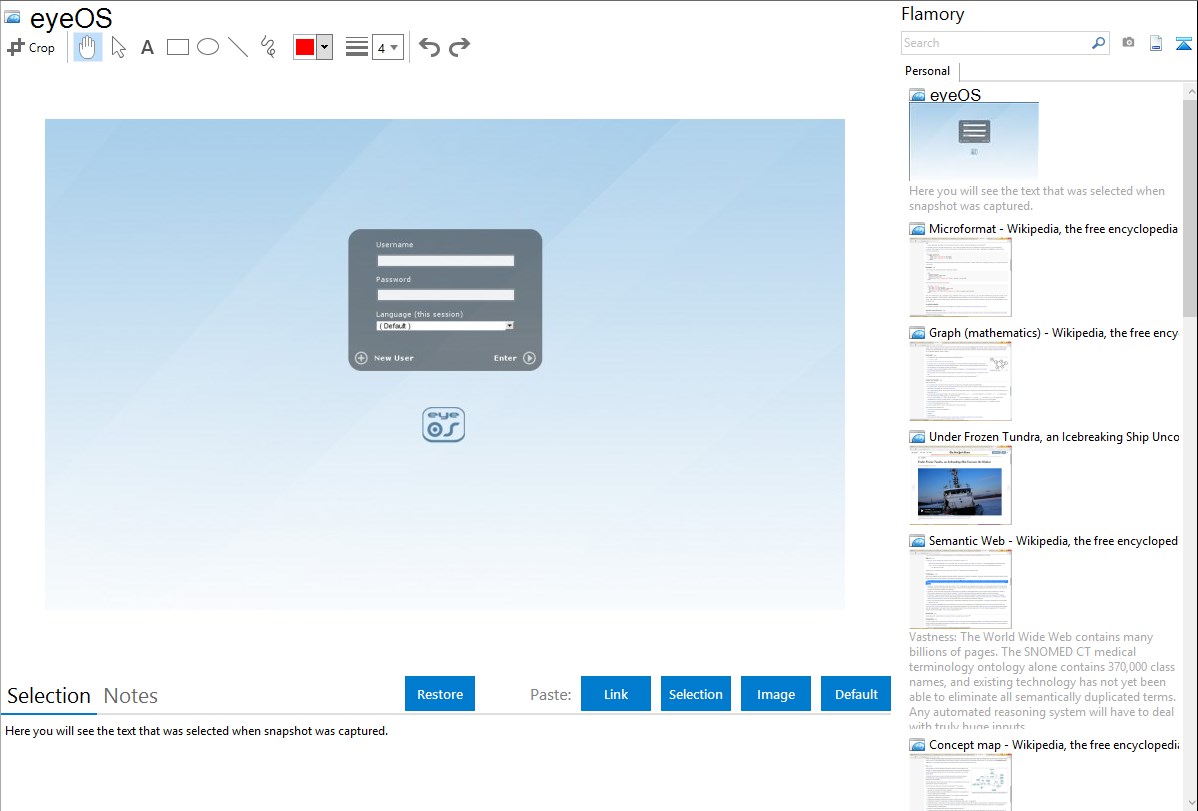Open the color picker dropdown arrow
1198x811 pixels.
tap(324, 47)
